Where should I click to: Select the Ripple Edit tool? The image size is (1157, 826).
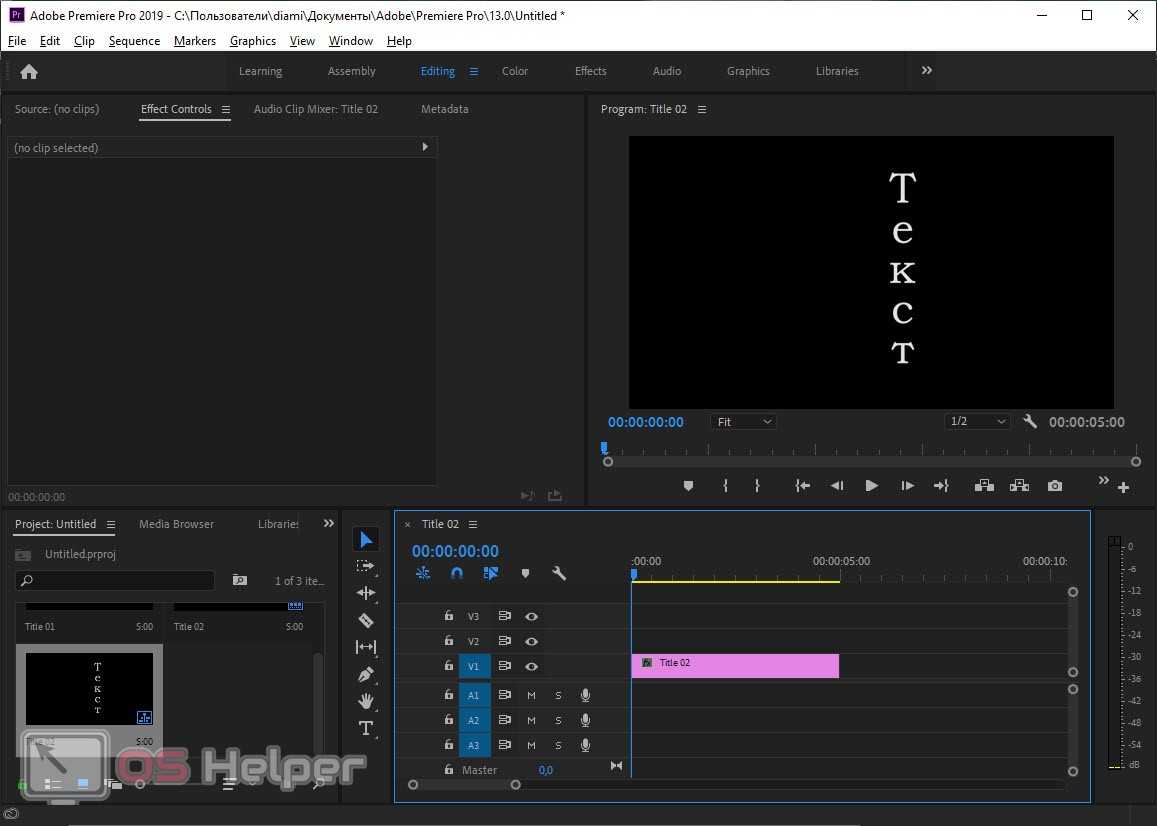(366, 593)
